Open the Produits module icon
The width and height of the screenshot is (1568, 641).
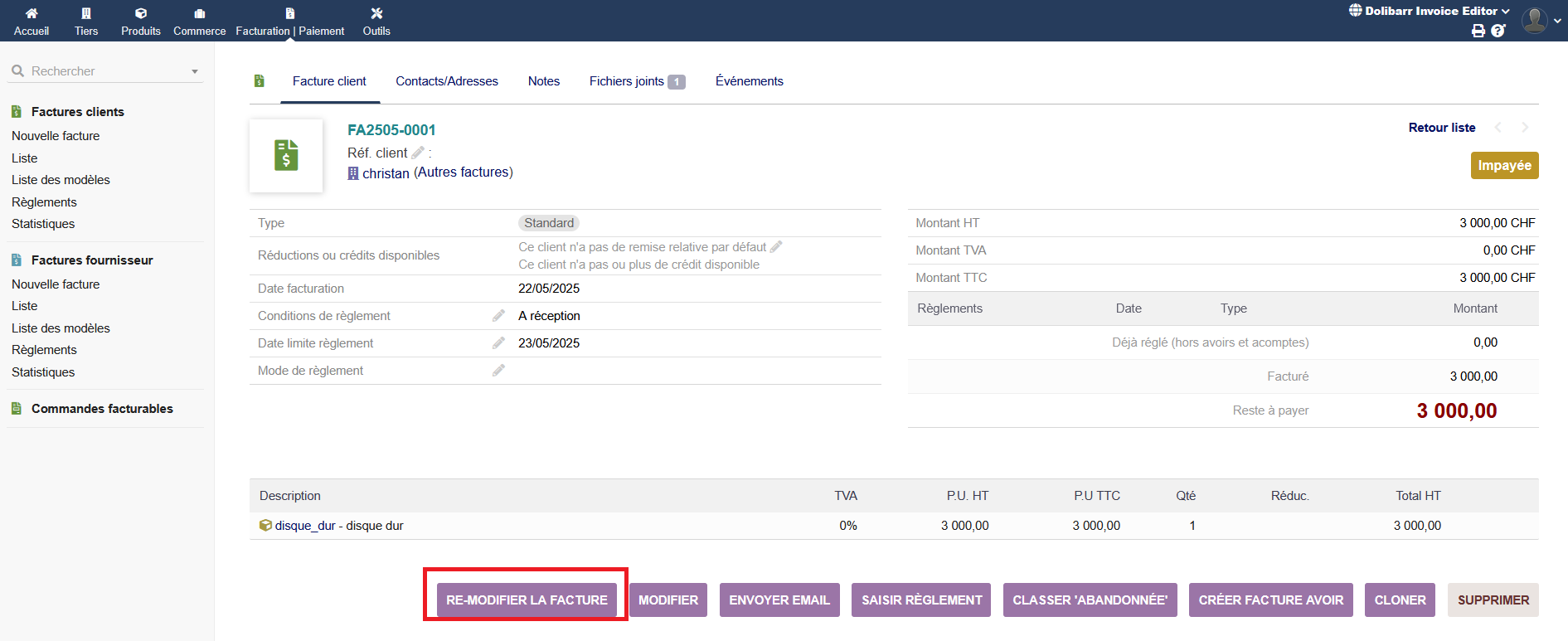[x=141, y=13]
